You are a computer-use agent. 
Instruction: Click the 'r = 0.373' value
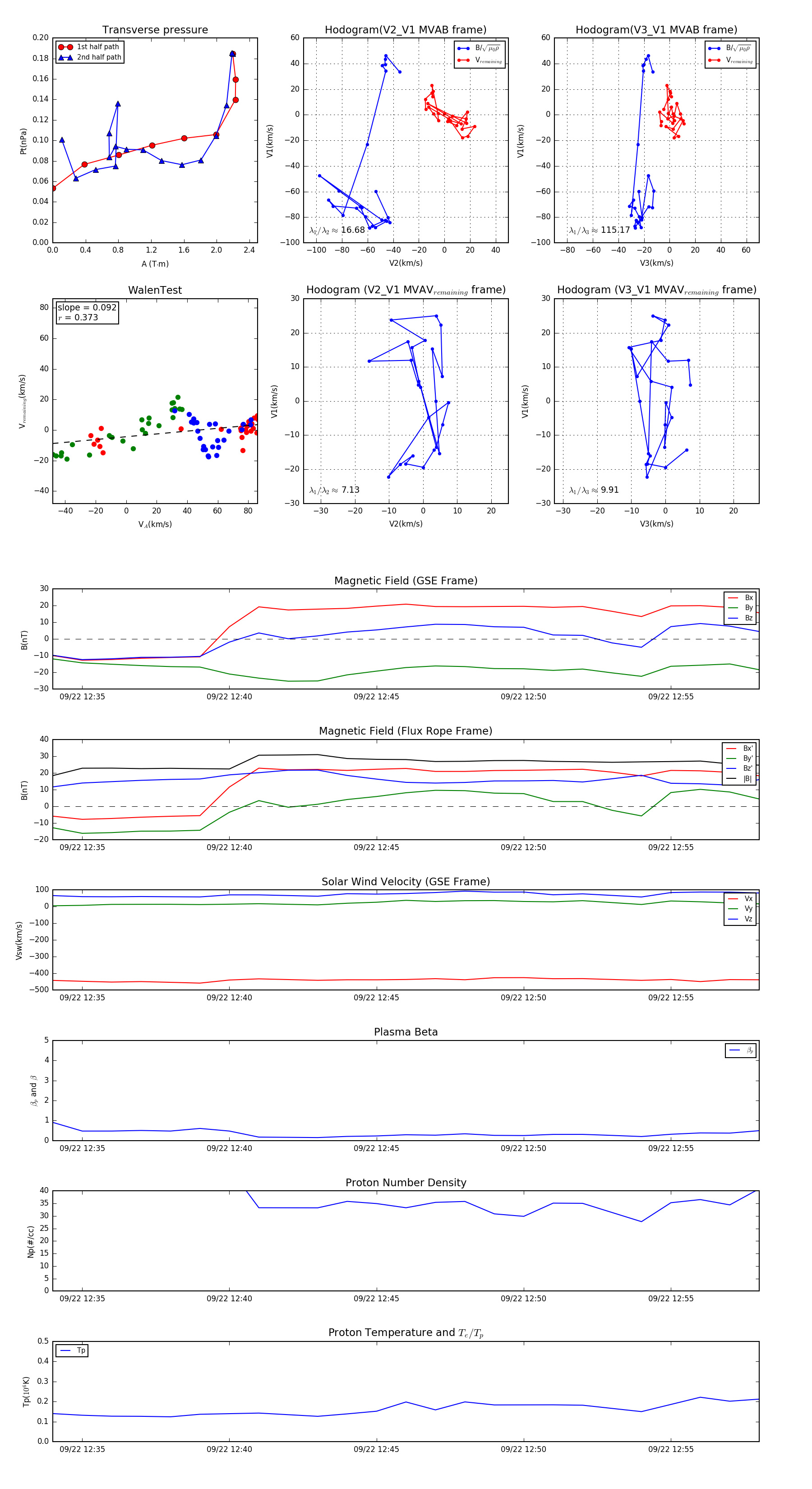(x=78, y=317)
